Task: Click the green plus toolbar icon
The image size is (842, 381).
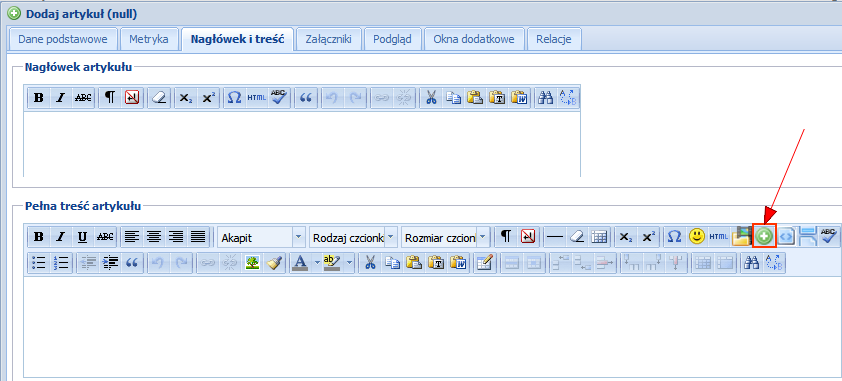Action: 764,237
